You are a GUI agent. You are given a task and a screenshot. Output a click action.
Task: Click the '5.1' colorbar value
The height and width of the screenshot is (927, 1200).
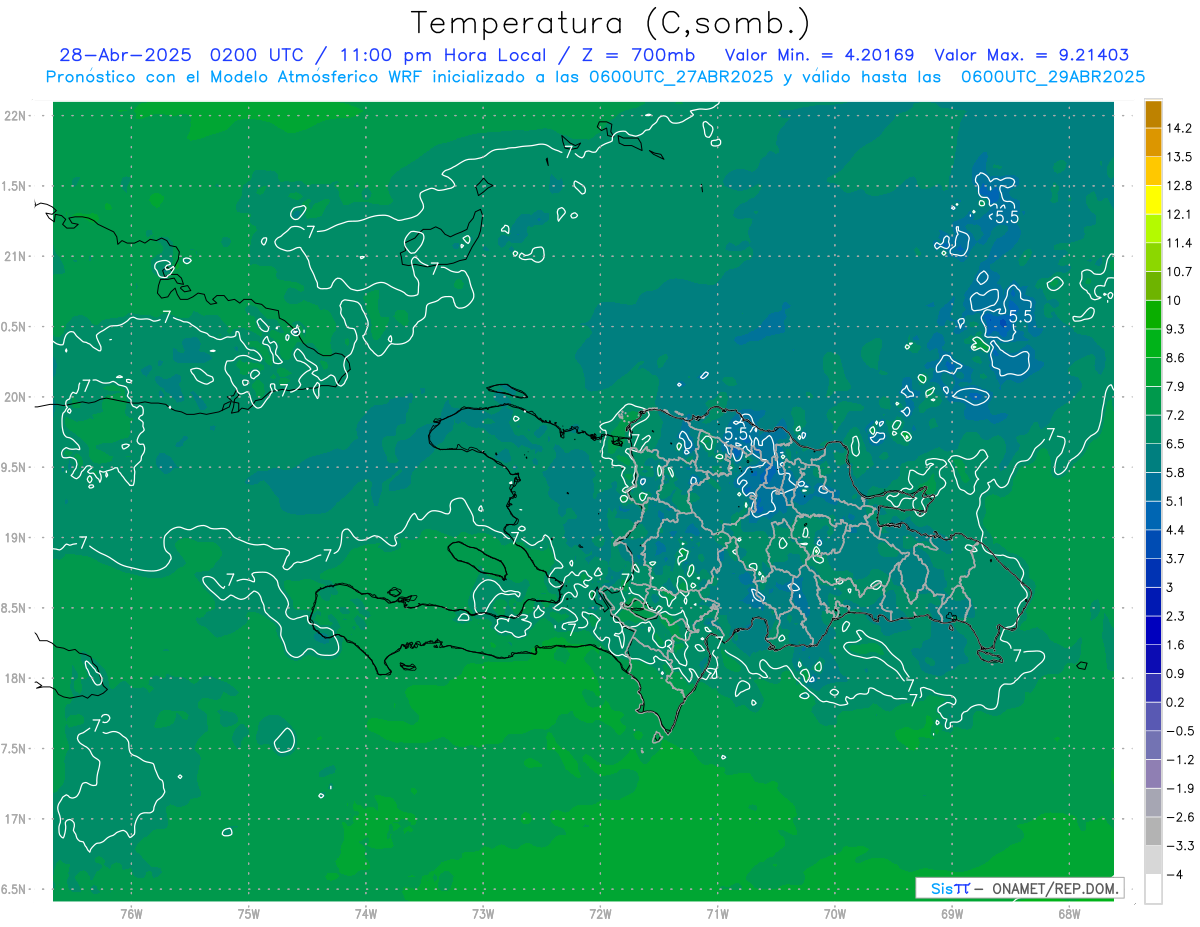pyautogui.click(x=1177, y=501)
